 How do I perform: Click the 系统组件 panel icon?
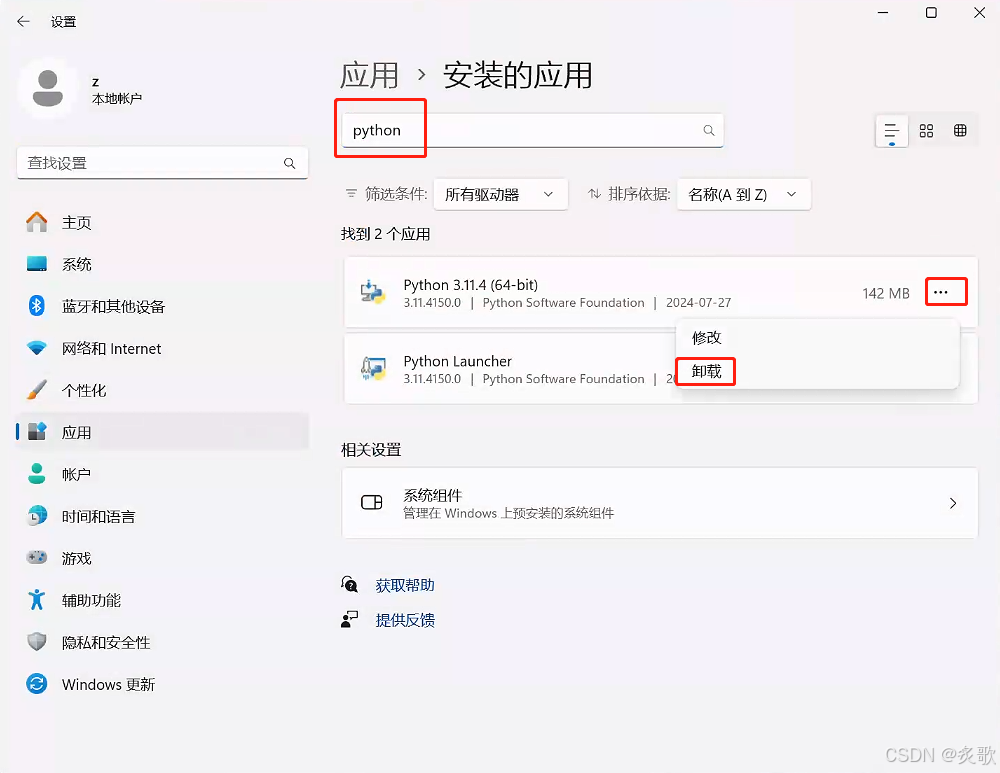tap(372, 503)
